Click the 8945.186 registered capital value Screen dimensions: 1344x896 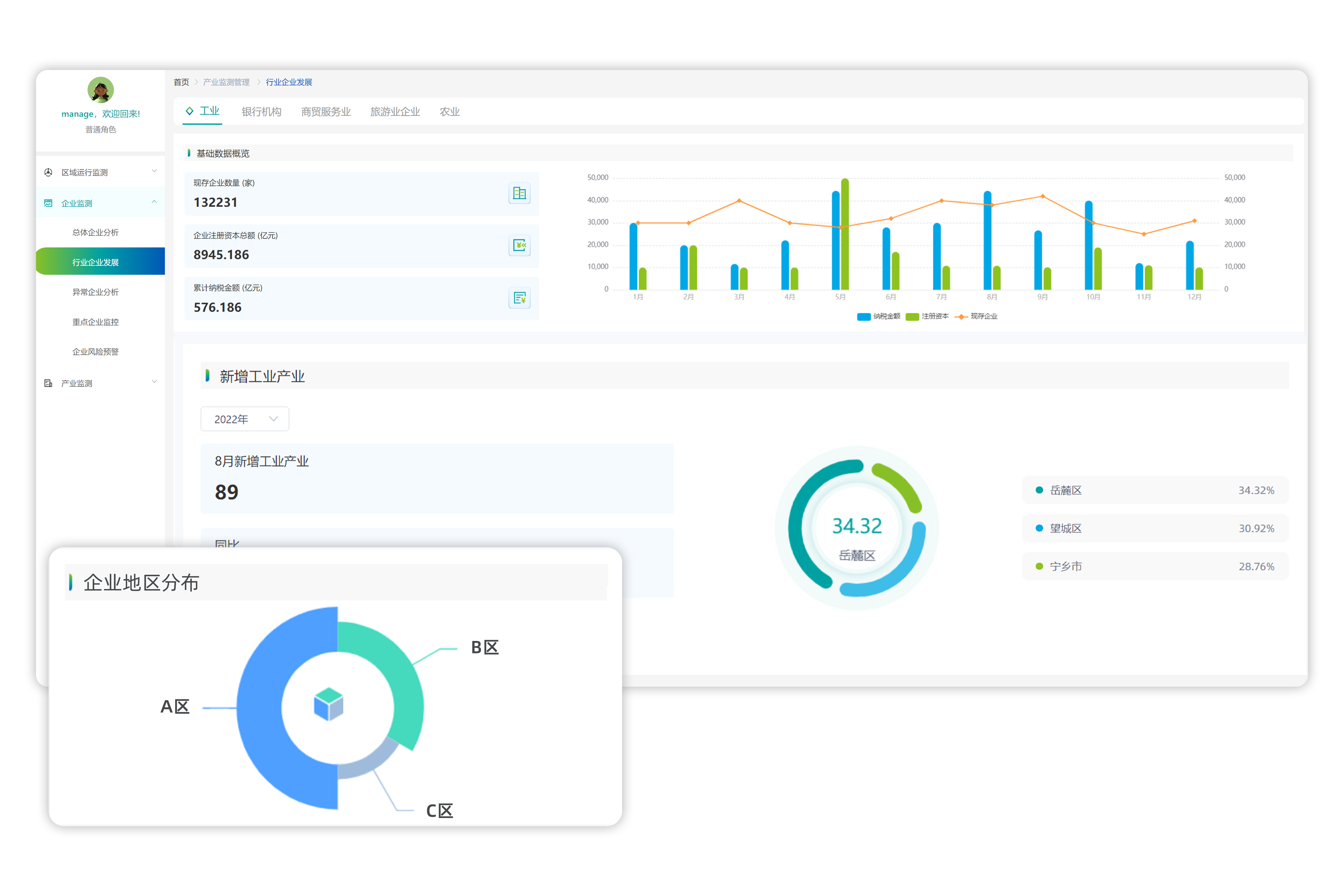tap(221, 255)
